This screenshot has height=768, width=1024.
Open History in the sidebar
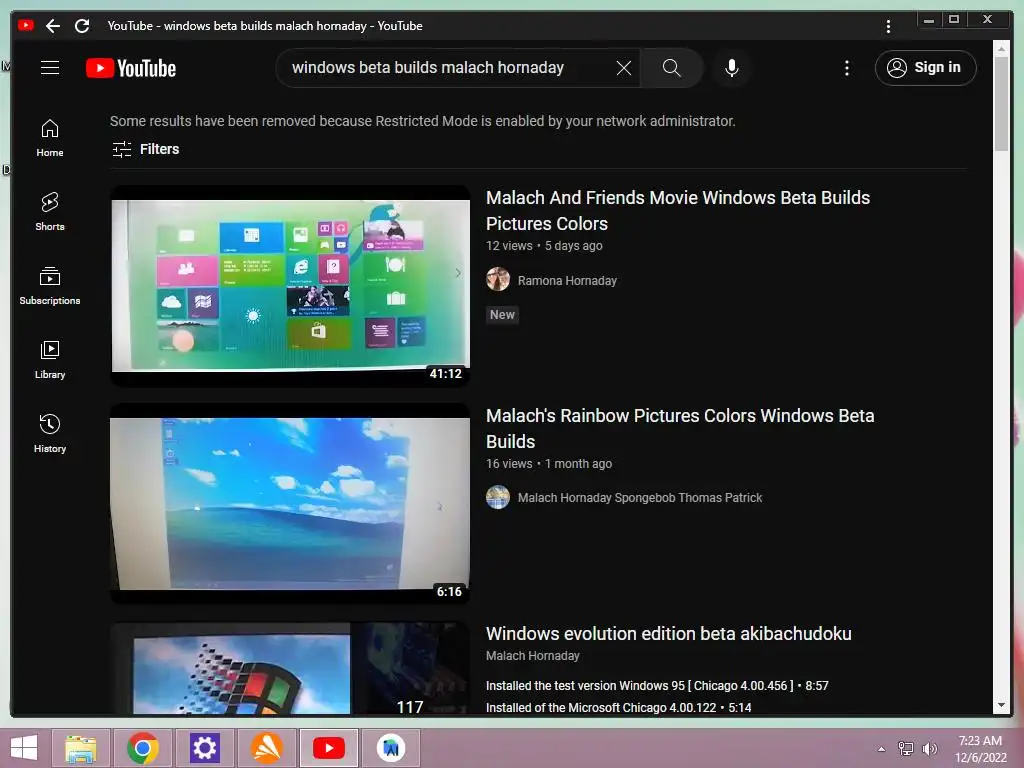pos(50,434)
